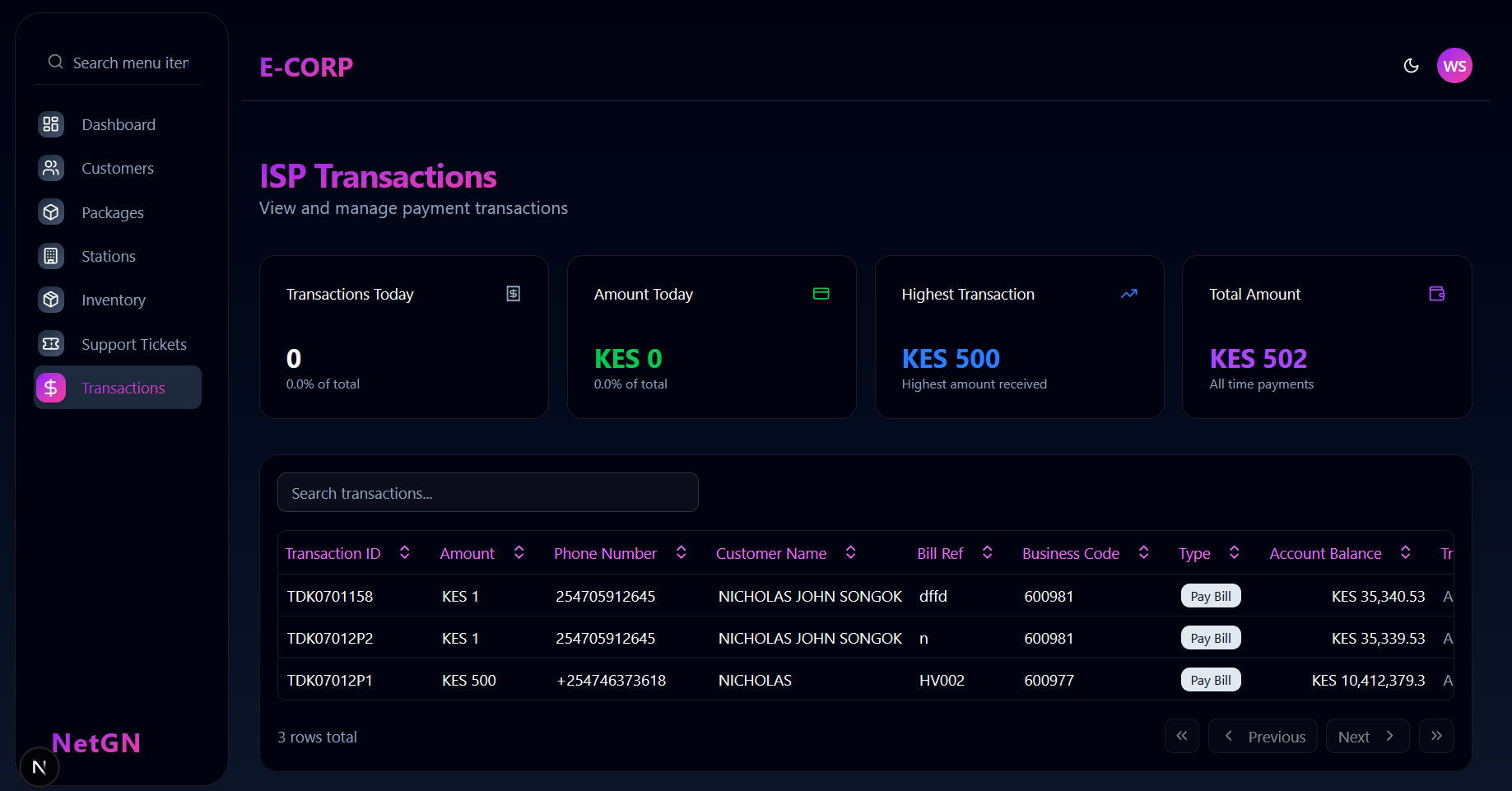
Task: Go to Next page of transactions
Action: click(x=1366, y=737)
